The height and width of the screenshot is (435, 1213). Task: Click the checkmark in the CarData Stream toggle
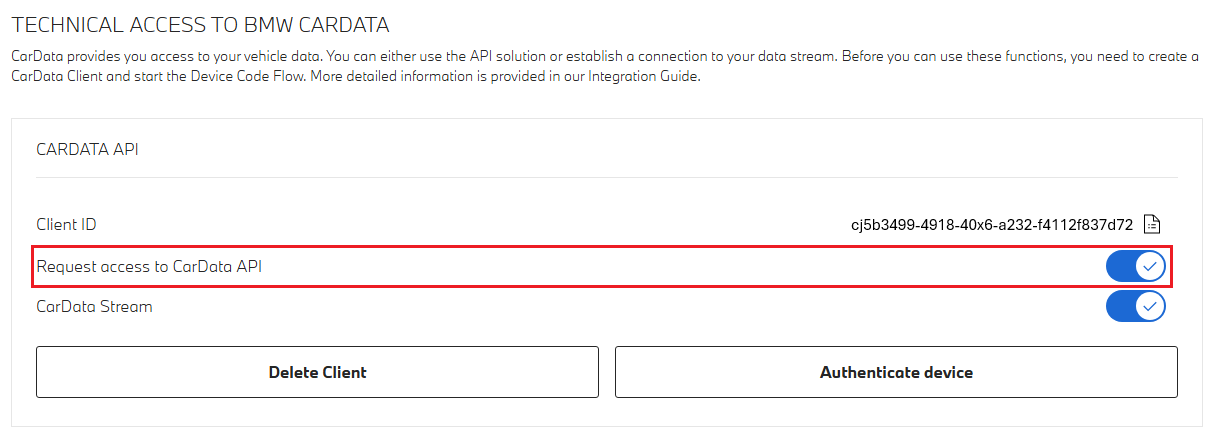click(1150, 306)
